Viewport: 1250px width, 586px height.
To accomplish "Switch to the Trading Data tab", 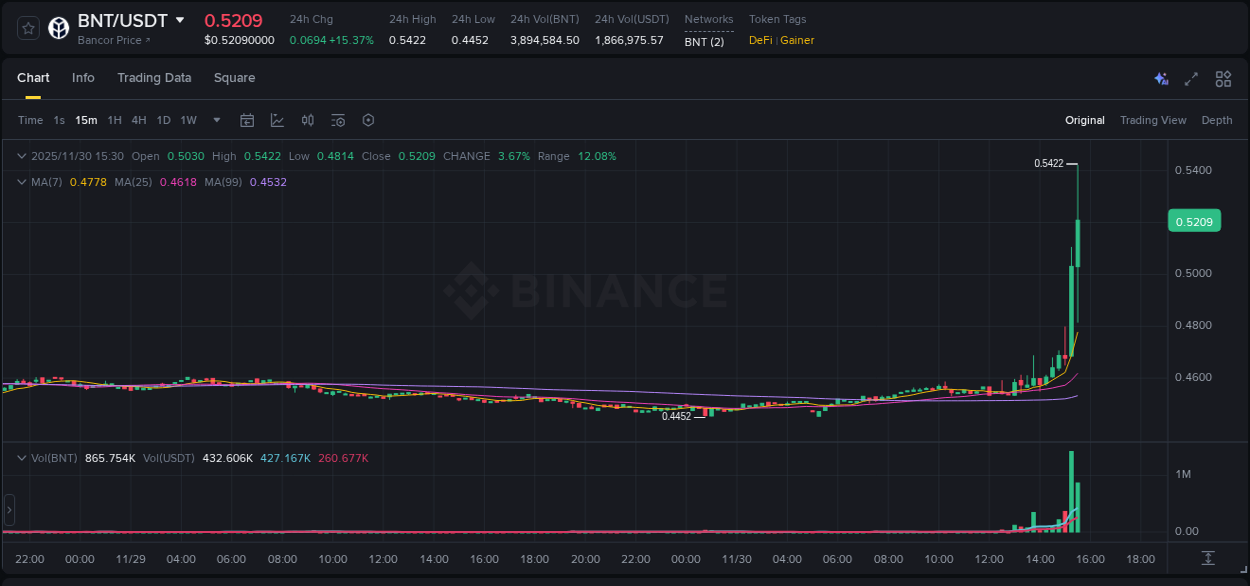I will point(154,77).
